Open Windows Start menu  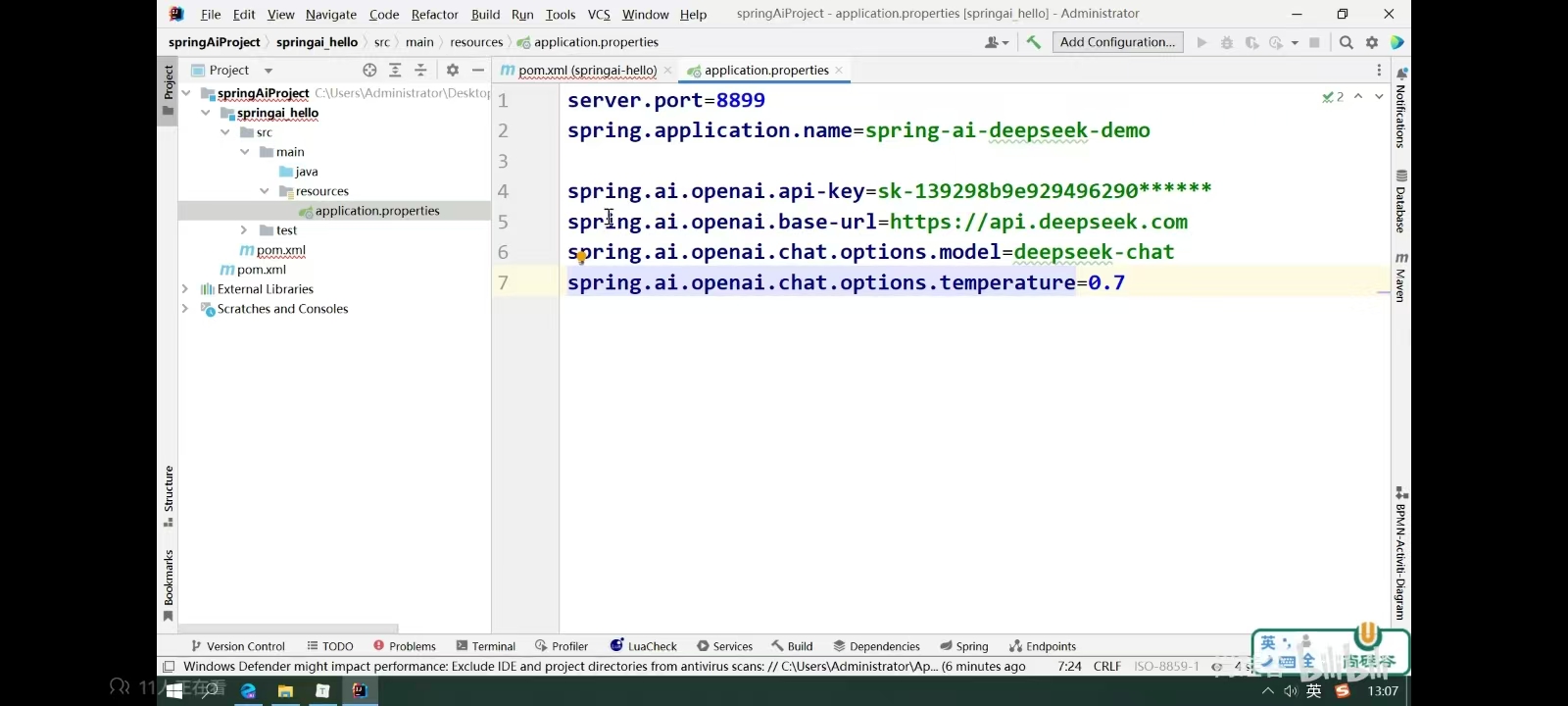174,690
